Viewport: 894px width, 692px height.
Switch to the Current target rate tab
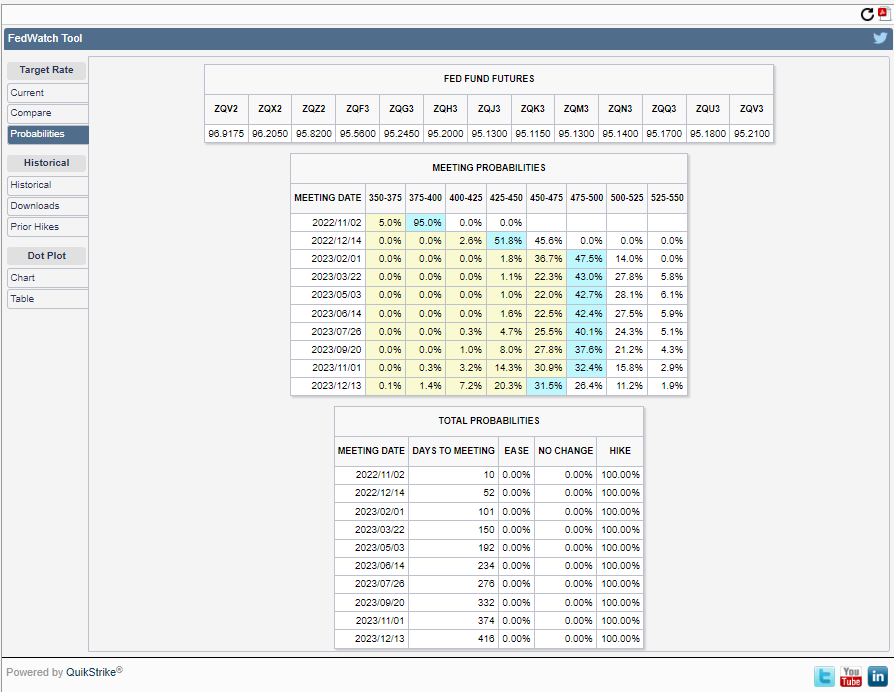tap(47, 92)
